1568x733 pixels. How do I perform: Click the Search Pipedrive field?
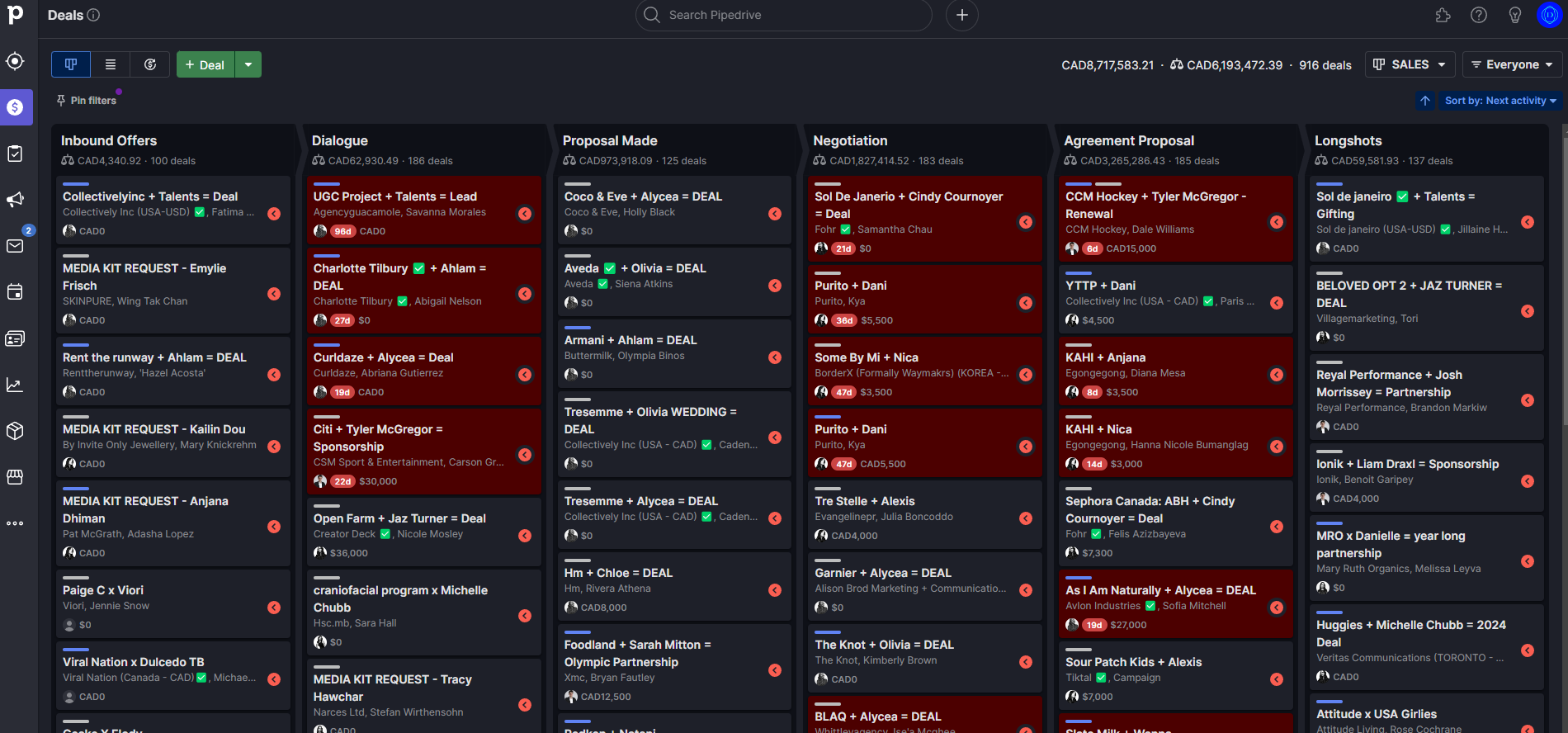[x=784, y=15]
